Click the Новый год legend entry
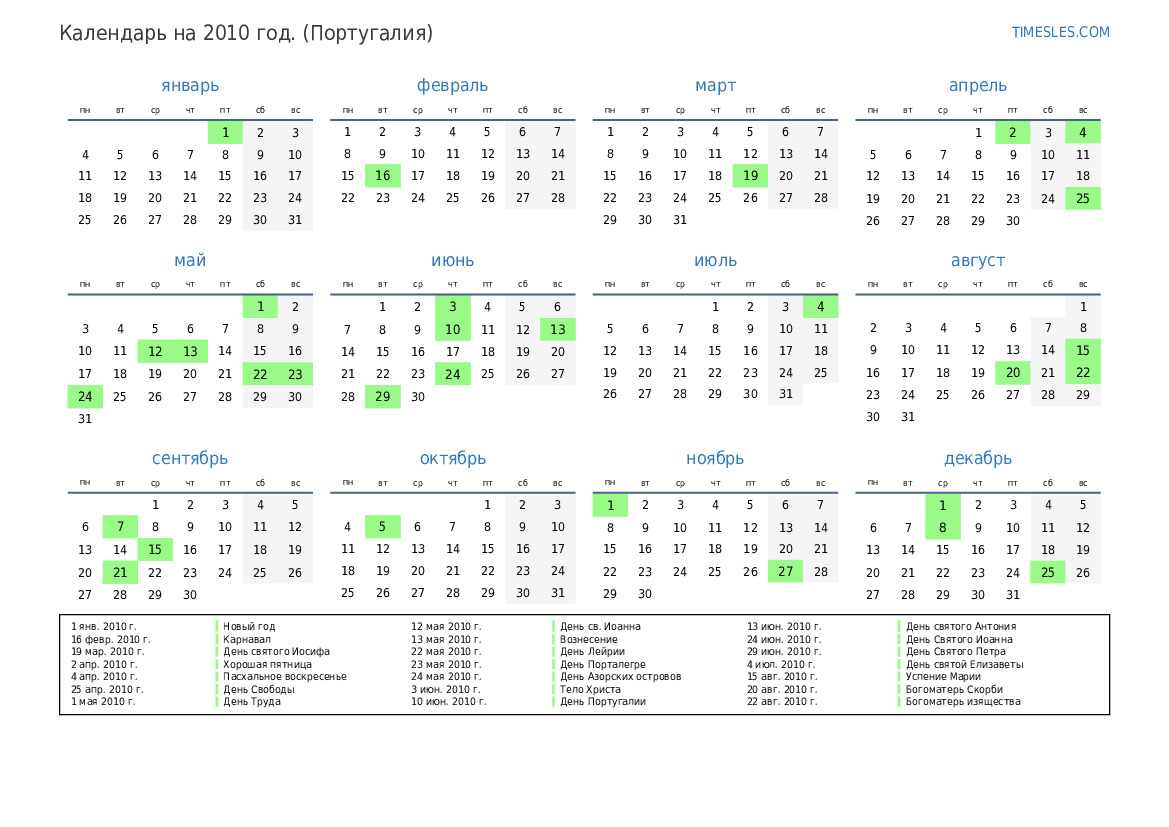The width and height of the screenshot is (1169, 827). tap(249, 627)
